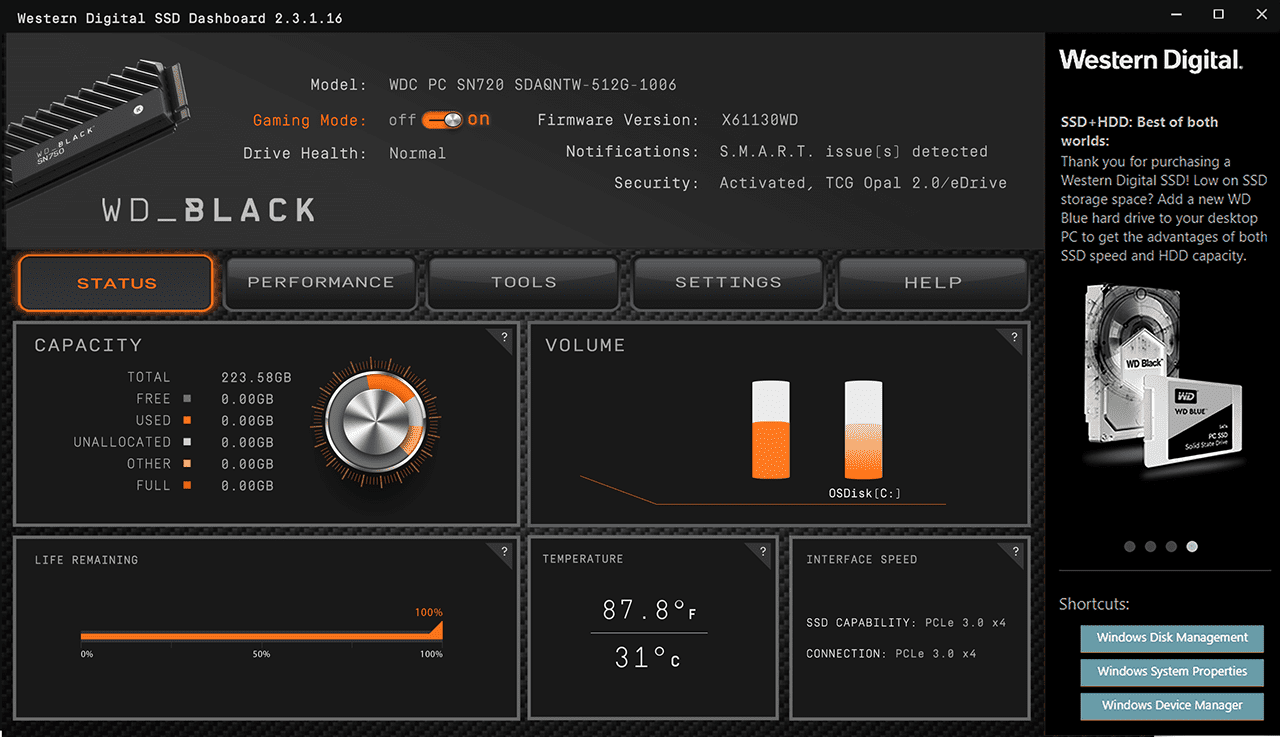This screenshot has height=737, width=1280.
Task: Open the Capacity panel help question mark
Action: coord(505,337)
